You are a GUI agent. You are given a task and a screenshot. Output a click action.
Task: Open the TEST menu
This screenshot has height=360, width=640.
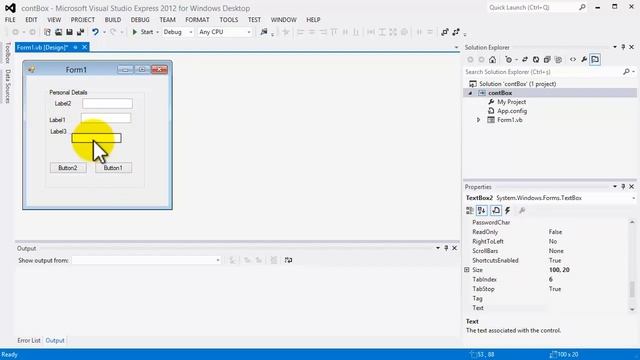pyautogui.click(x=254, y=20)
